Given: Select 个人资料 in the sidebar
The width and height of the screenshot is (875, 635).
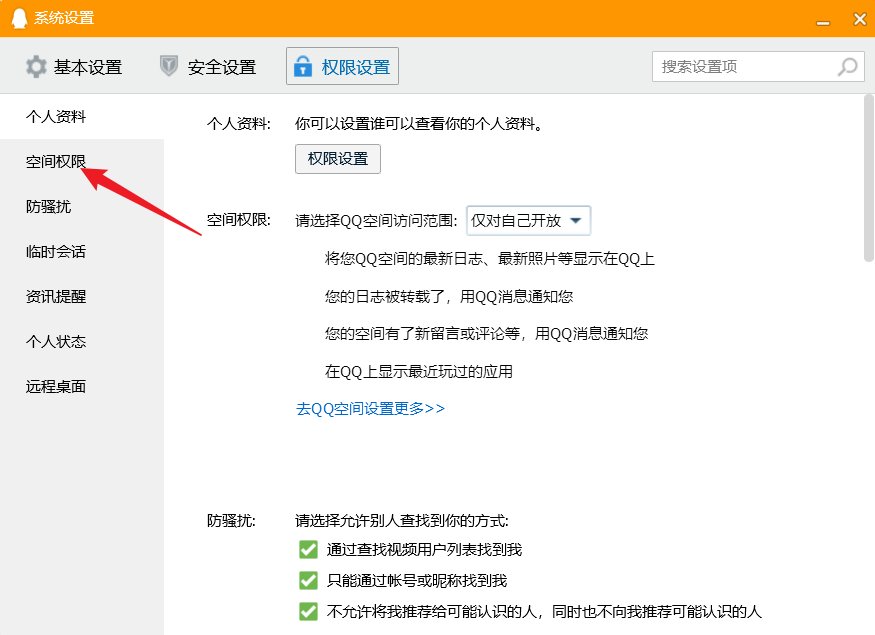Looking at the screenshot, I should [82, 117].
